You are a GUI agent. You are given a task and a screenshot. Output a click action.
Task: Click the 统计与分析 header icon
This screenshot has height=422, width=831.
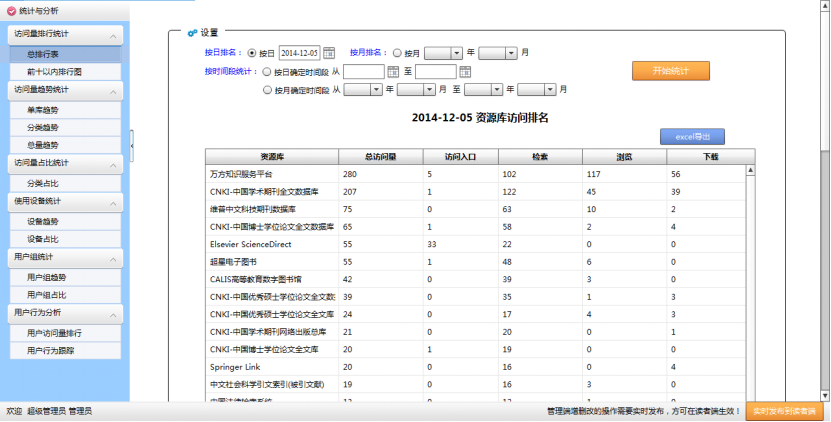pos(11,10)
